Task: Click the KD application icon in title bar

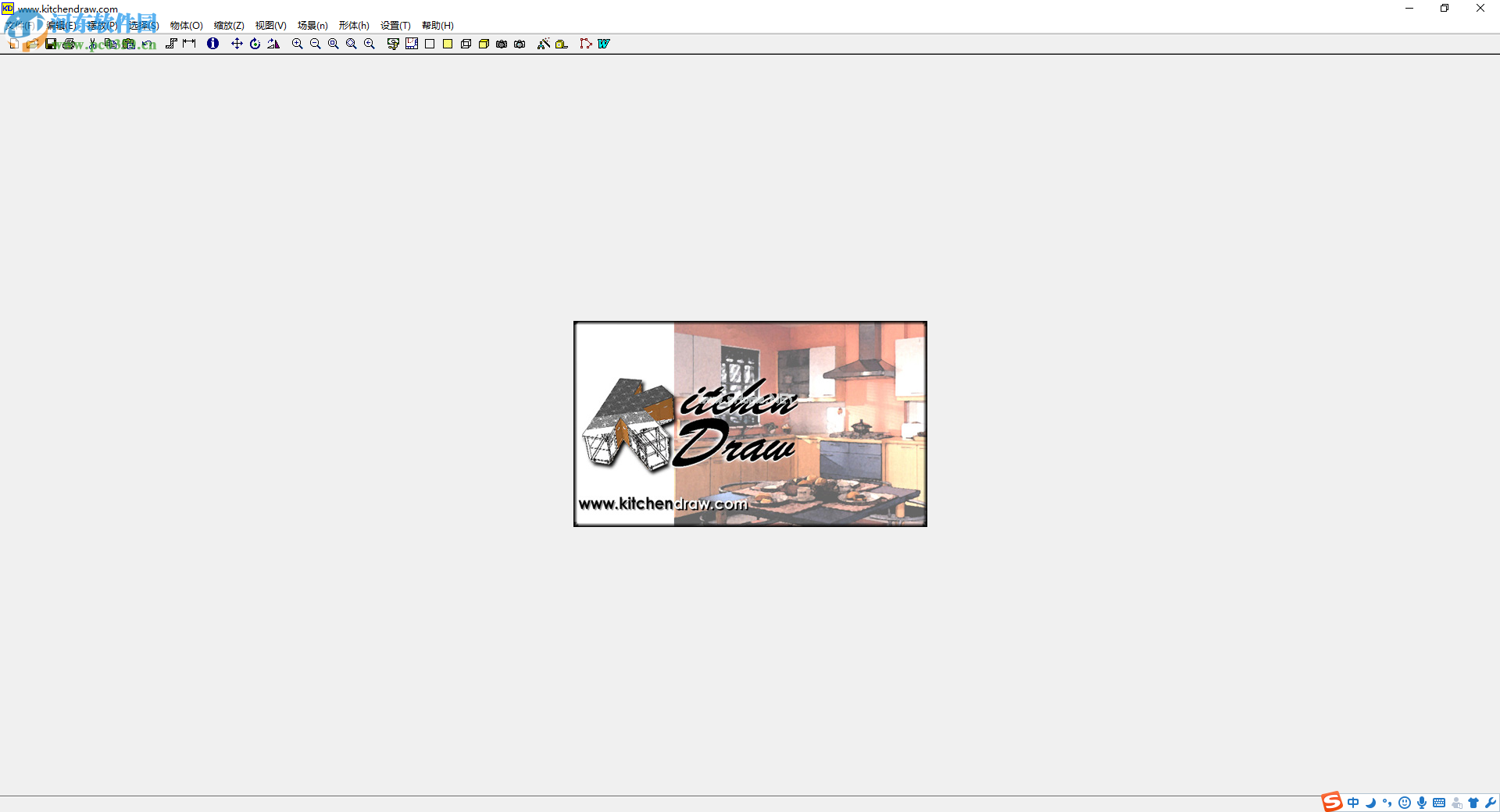Action: [x=8, y=9]
